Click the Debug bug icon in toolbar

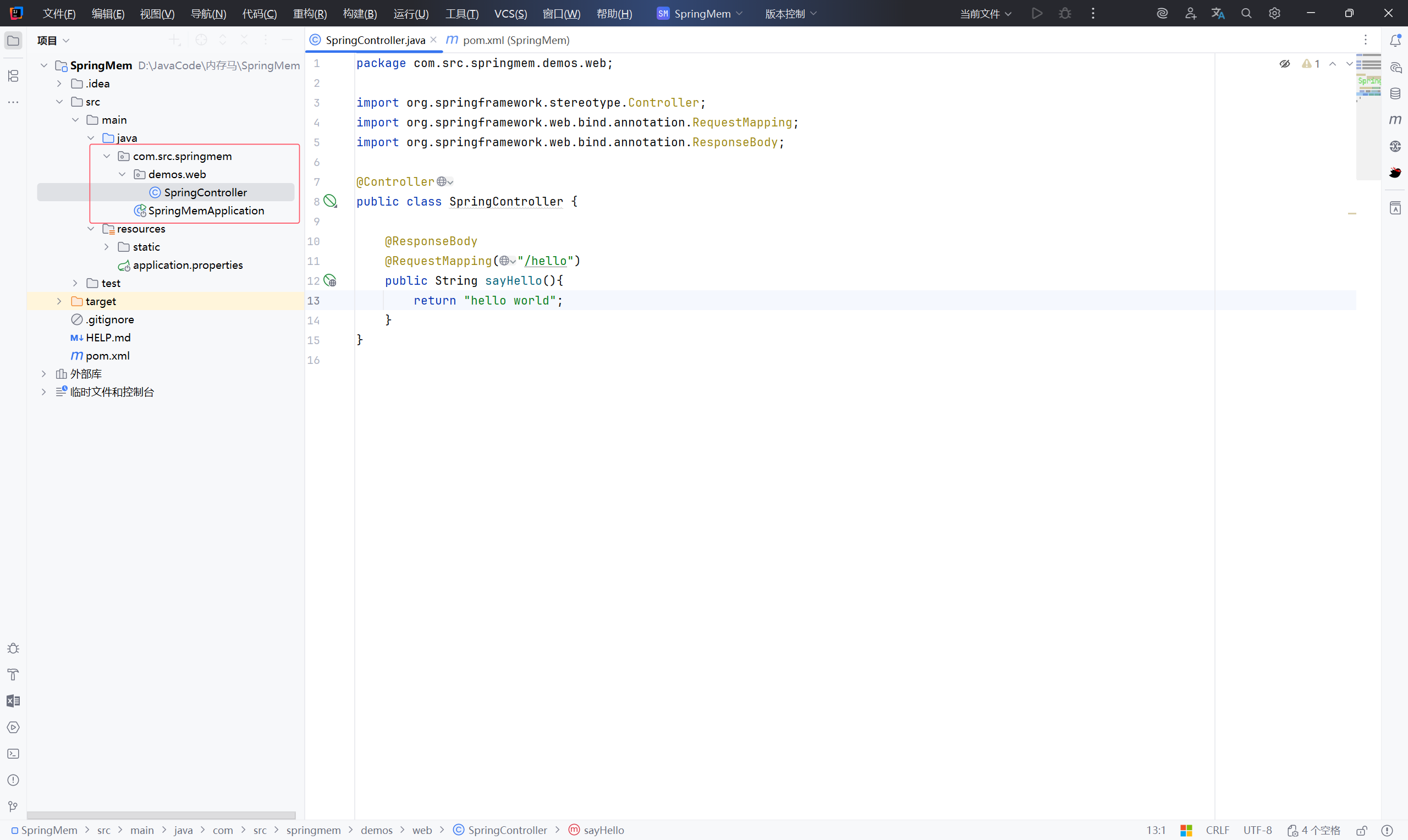pyautogui.click(x=1065, y=14)
